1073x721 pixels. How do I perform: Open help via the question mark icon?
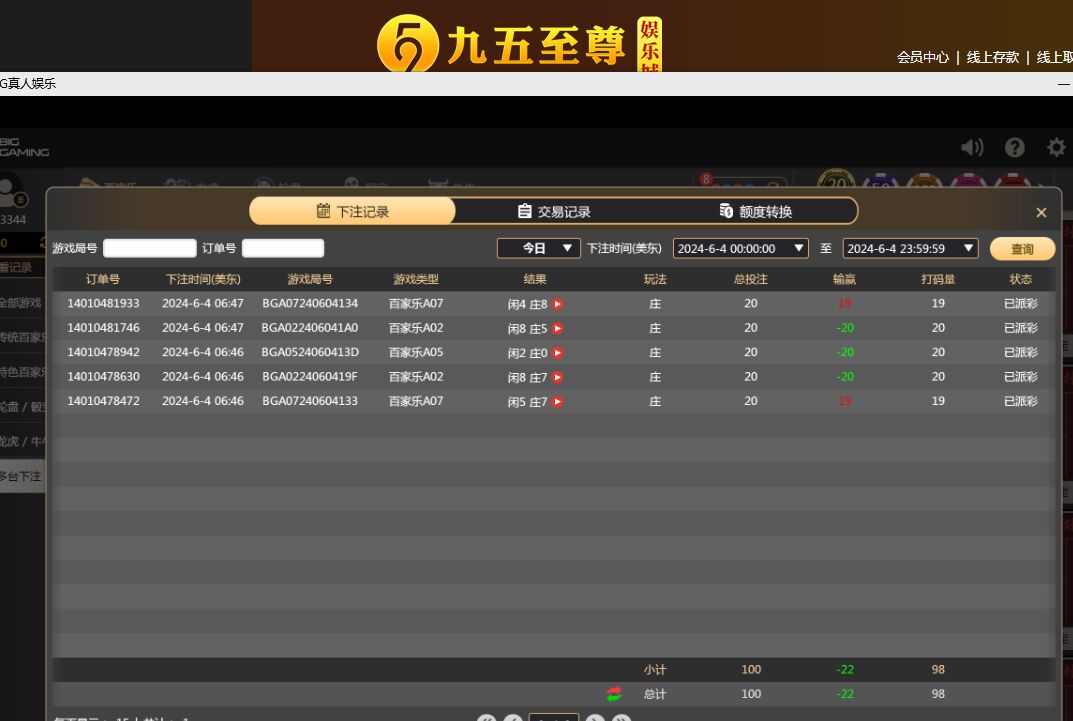(1015, 148)
